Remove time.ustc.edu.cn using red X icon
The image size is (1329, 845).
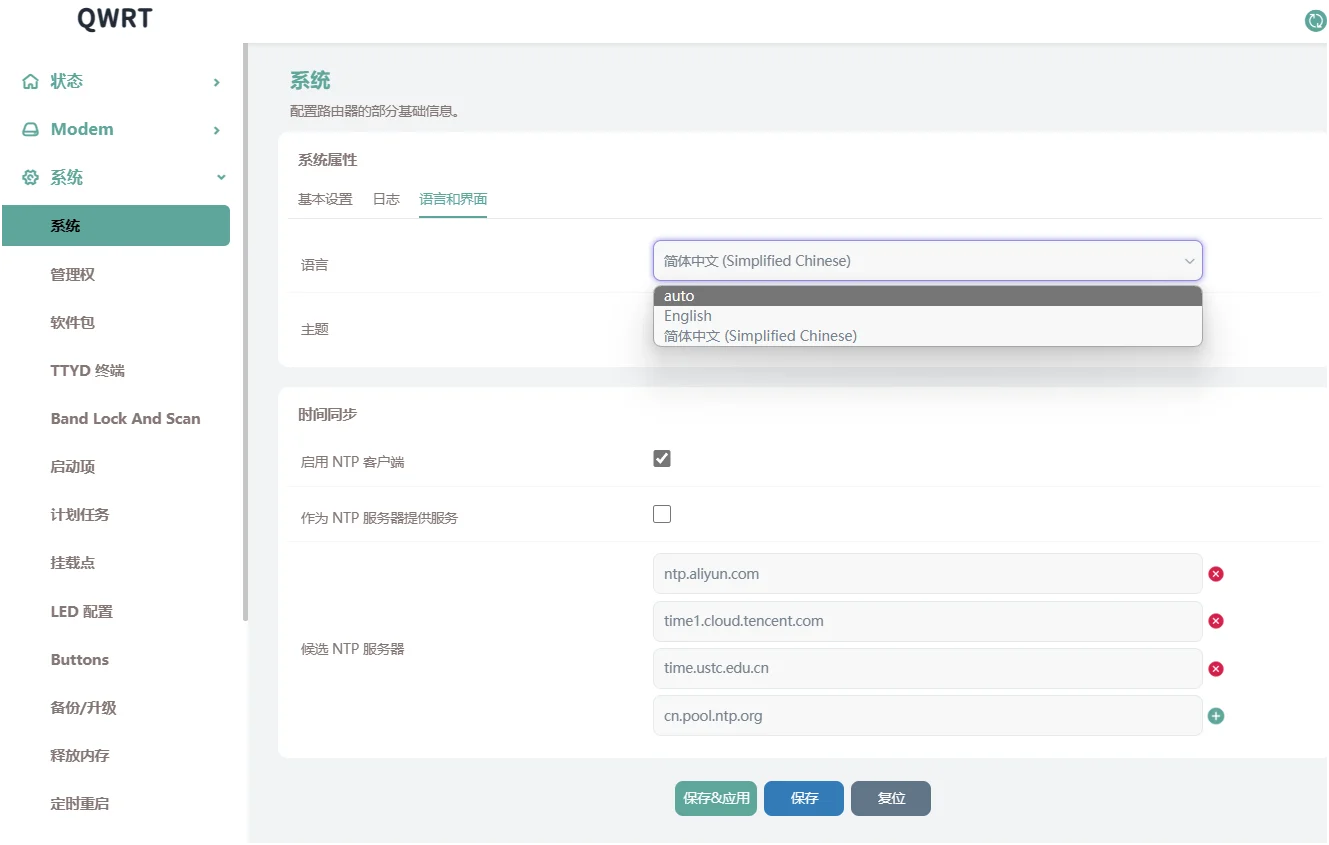coord(1216,669)
